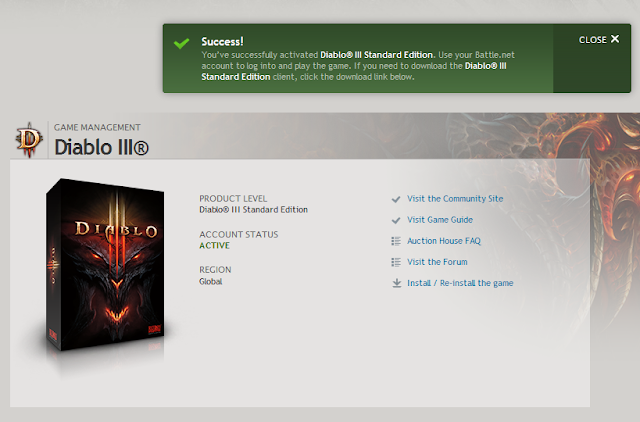
Task: Open the Visit Game Guide link
Action: 440,220
